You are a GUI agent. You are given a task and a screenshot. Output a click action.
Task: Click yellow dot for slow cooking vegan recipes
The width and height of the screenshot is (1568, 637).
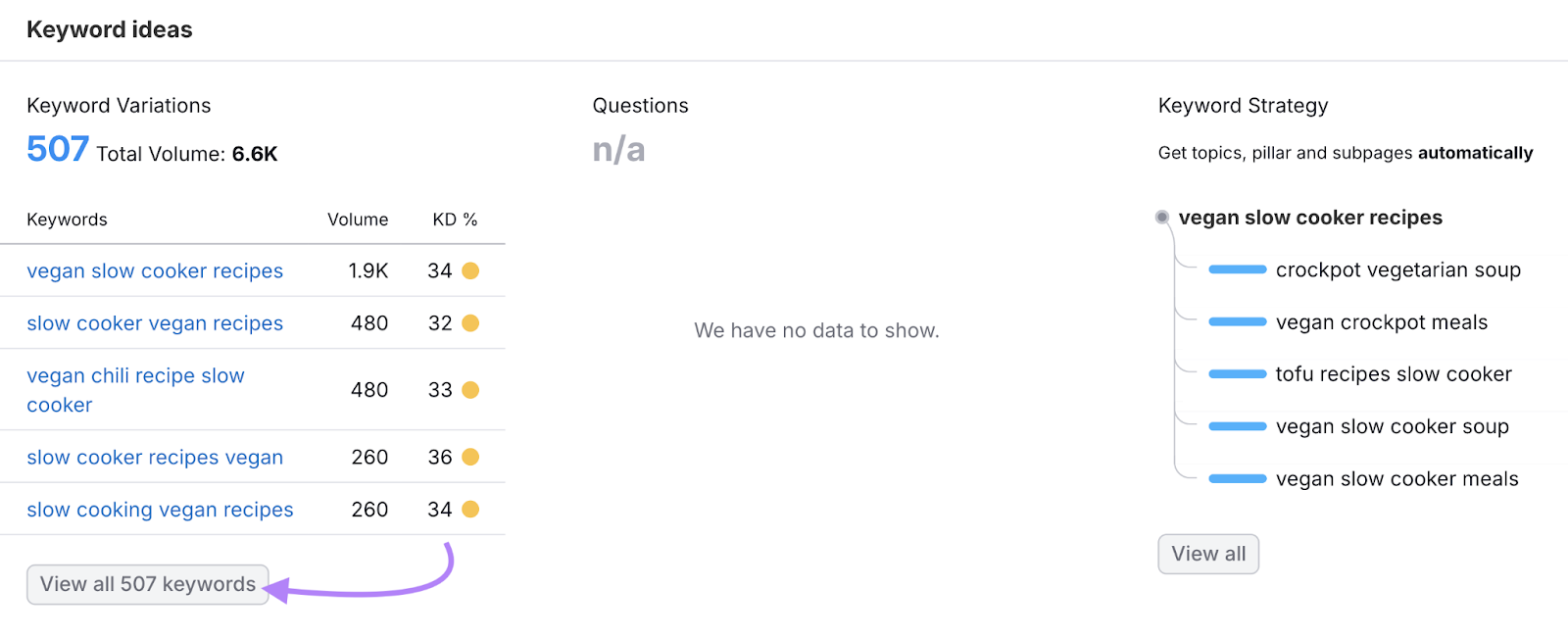(470, 510)
